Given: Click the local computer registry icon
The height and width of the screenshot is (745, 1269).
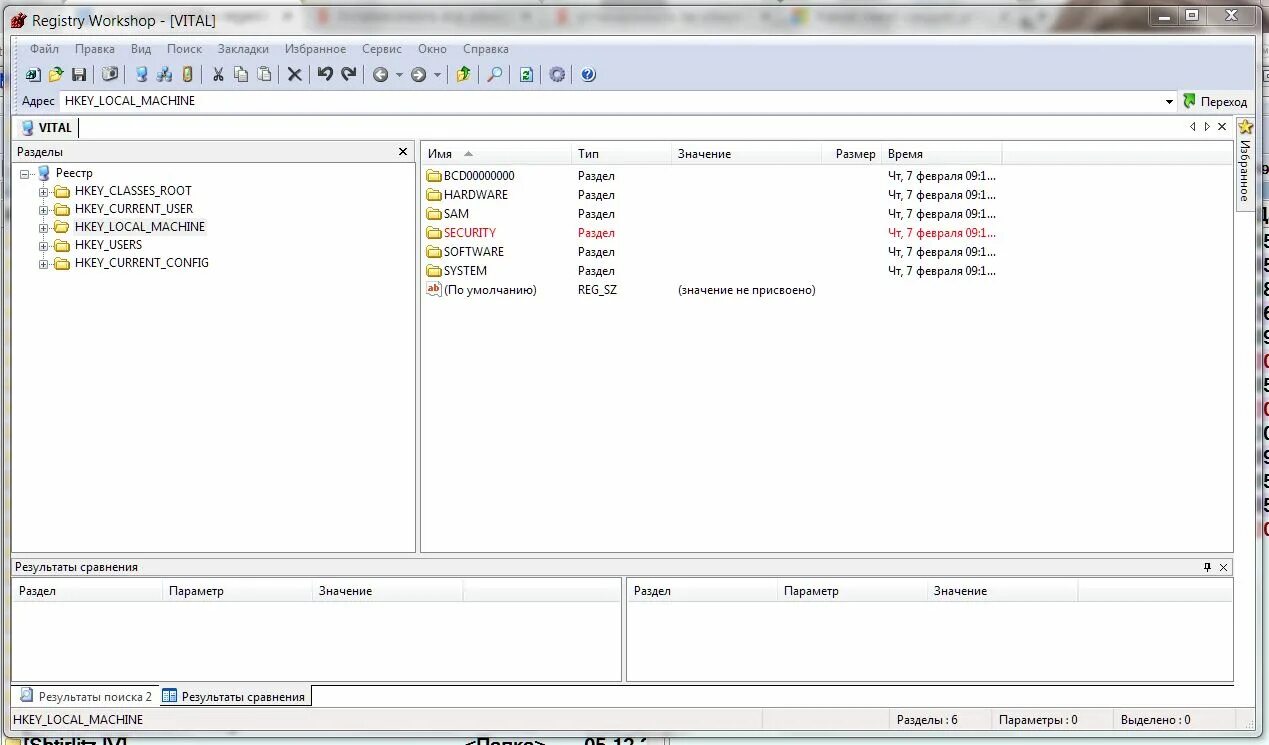Looking at the screenshot, I should pos(141,75).
